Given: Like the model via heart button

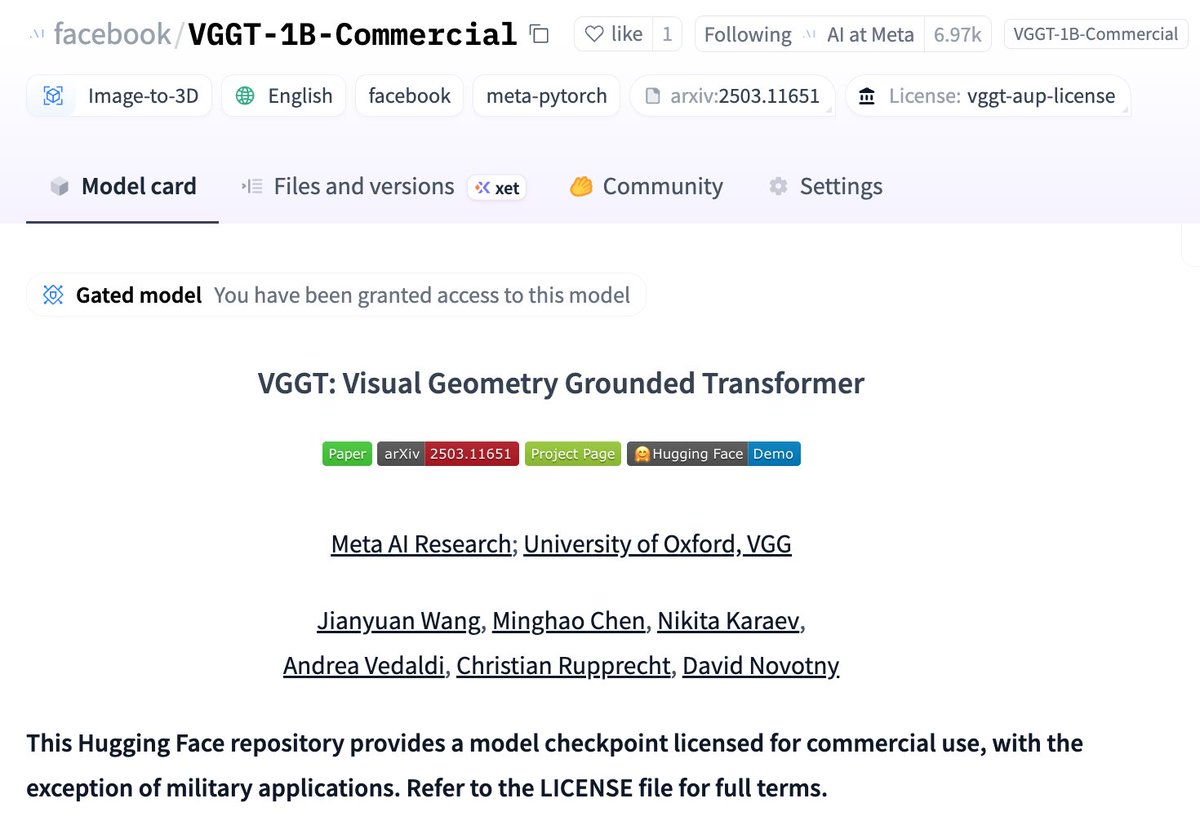Looking at the screenshot, I should tap(614, 34).
